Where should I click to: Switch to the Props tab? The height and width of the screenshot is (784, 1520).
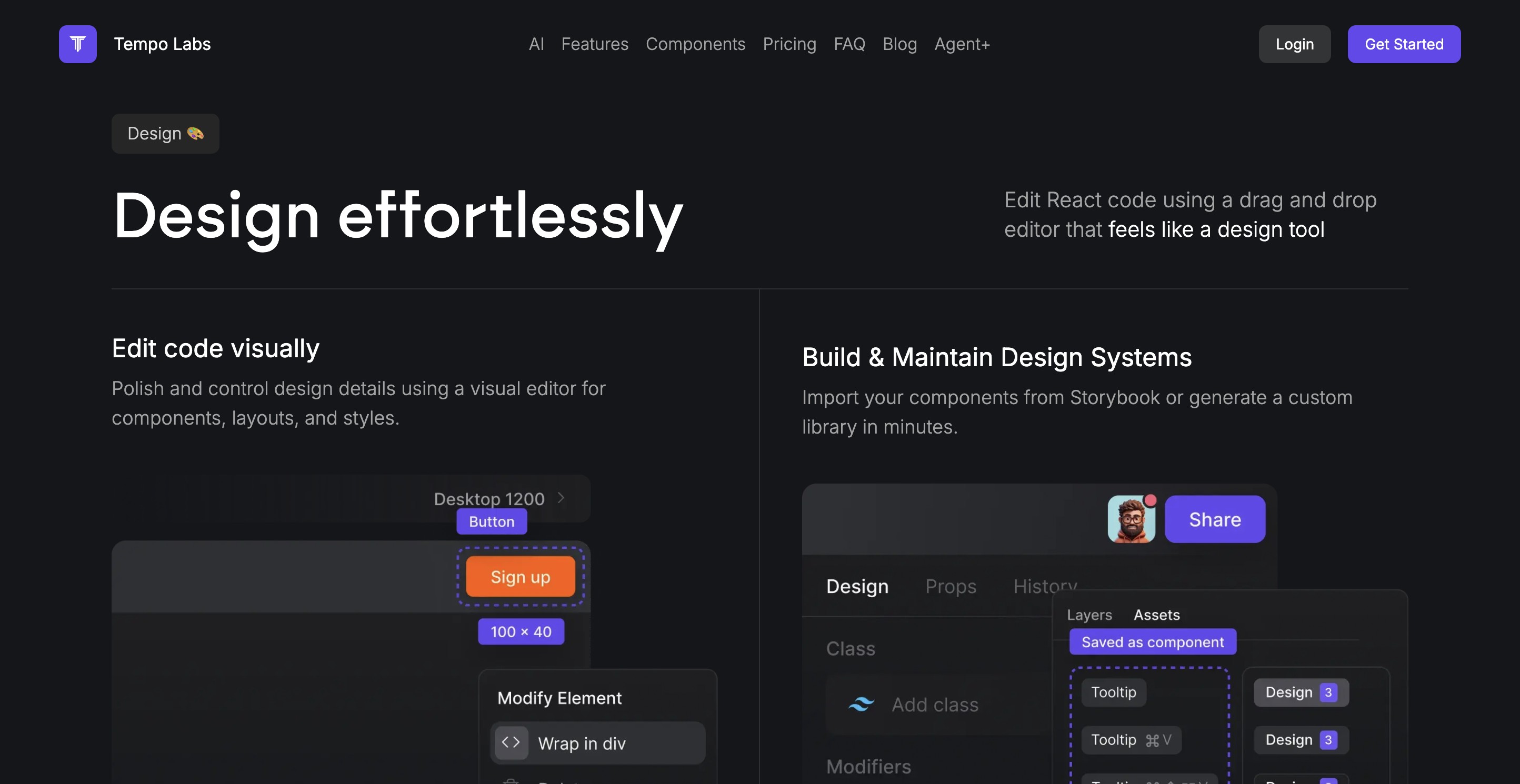coord(950,586)
